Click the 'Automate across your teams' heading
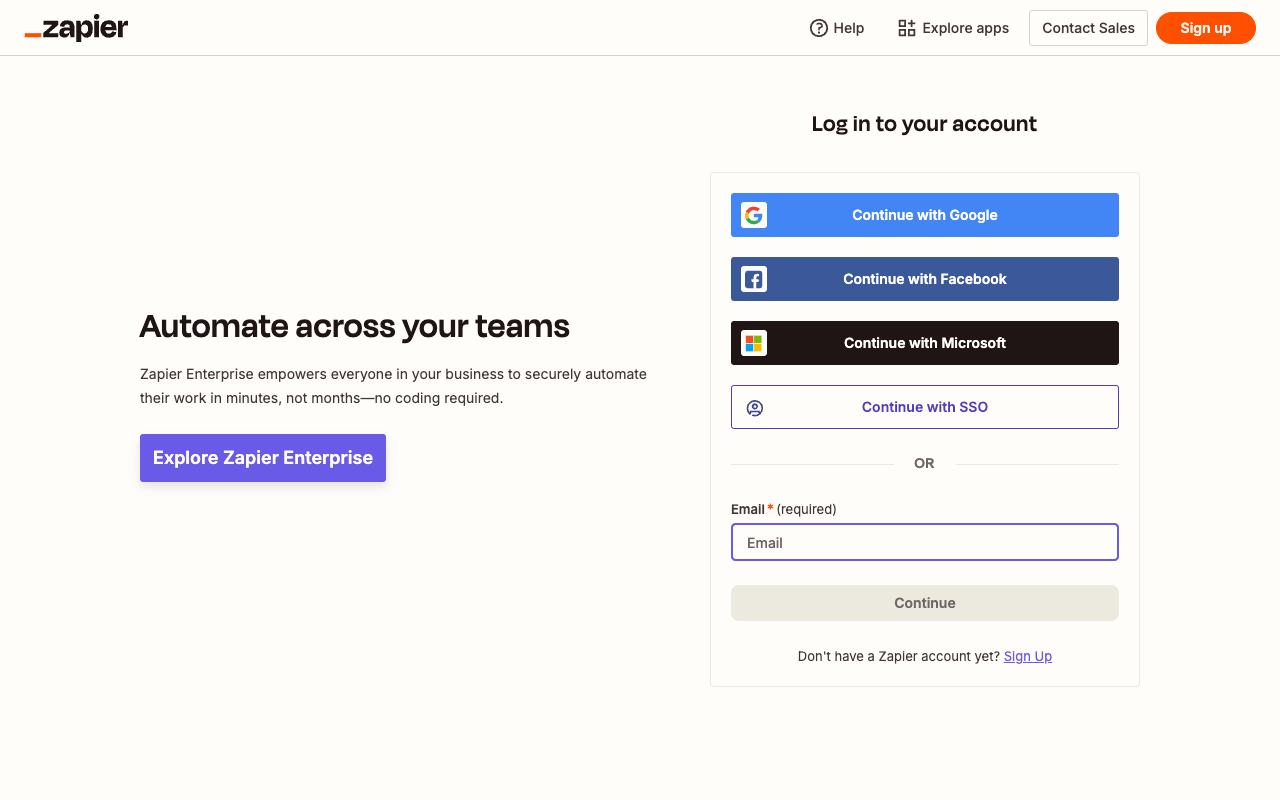 click(x=355, y=326)
